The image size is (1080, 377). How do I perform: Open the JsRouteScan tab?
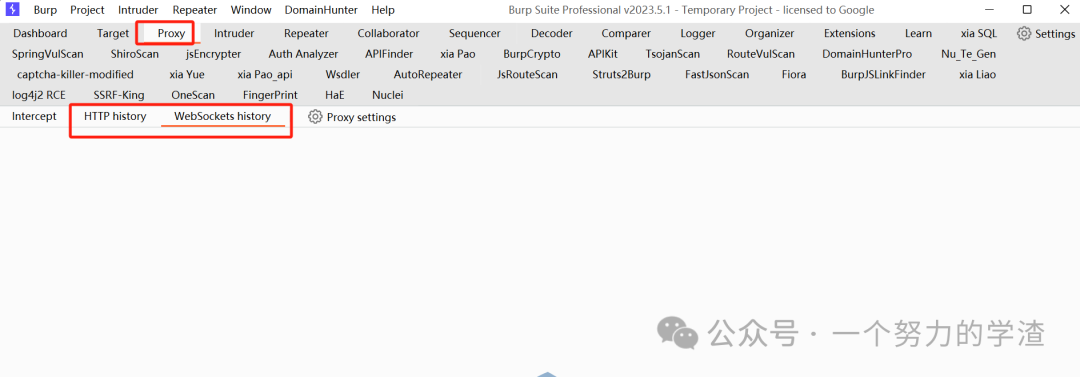point(528,74)
